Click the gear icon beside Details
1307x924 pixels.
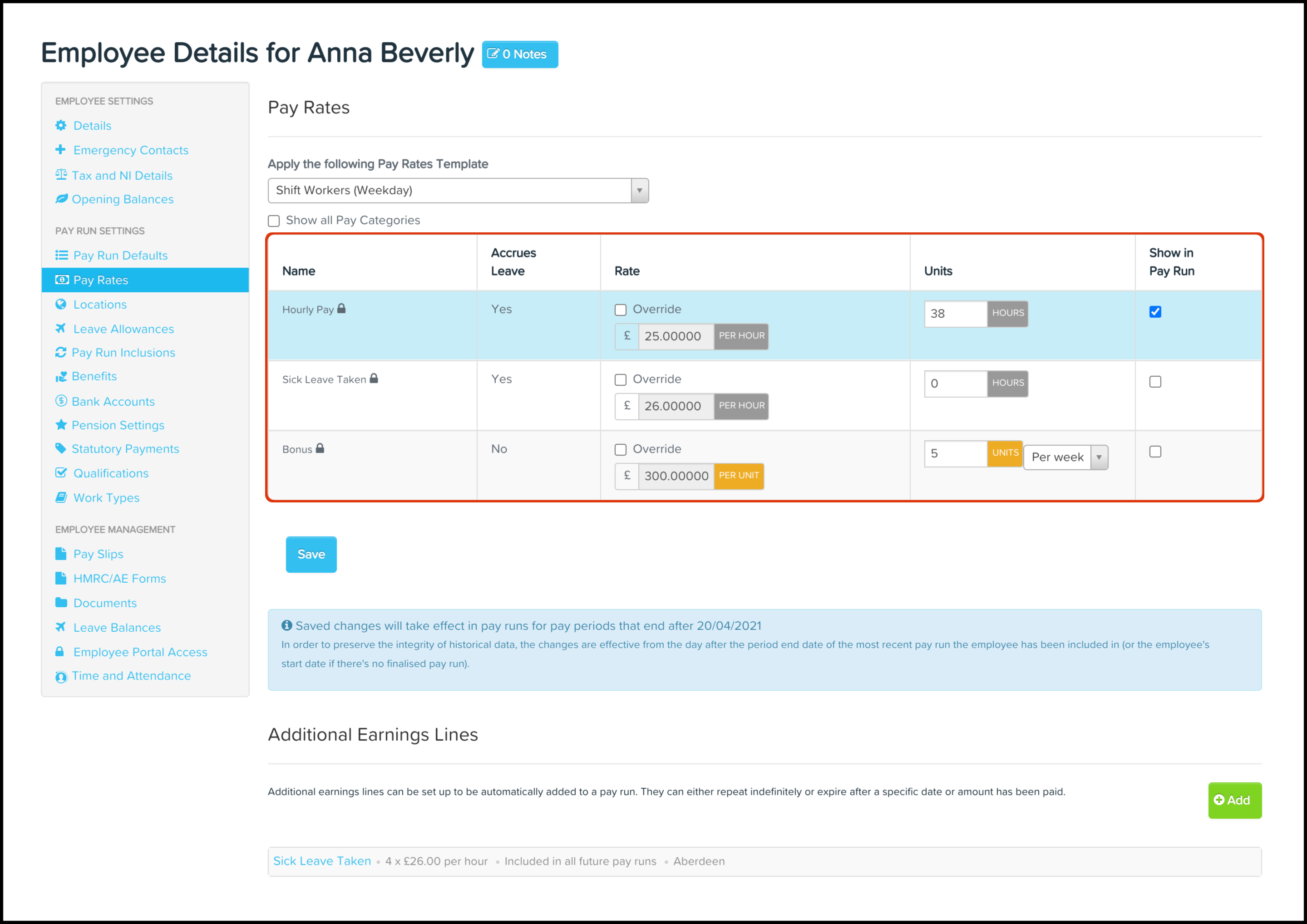(x=61, y=125)
